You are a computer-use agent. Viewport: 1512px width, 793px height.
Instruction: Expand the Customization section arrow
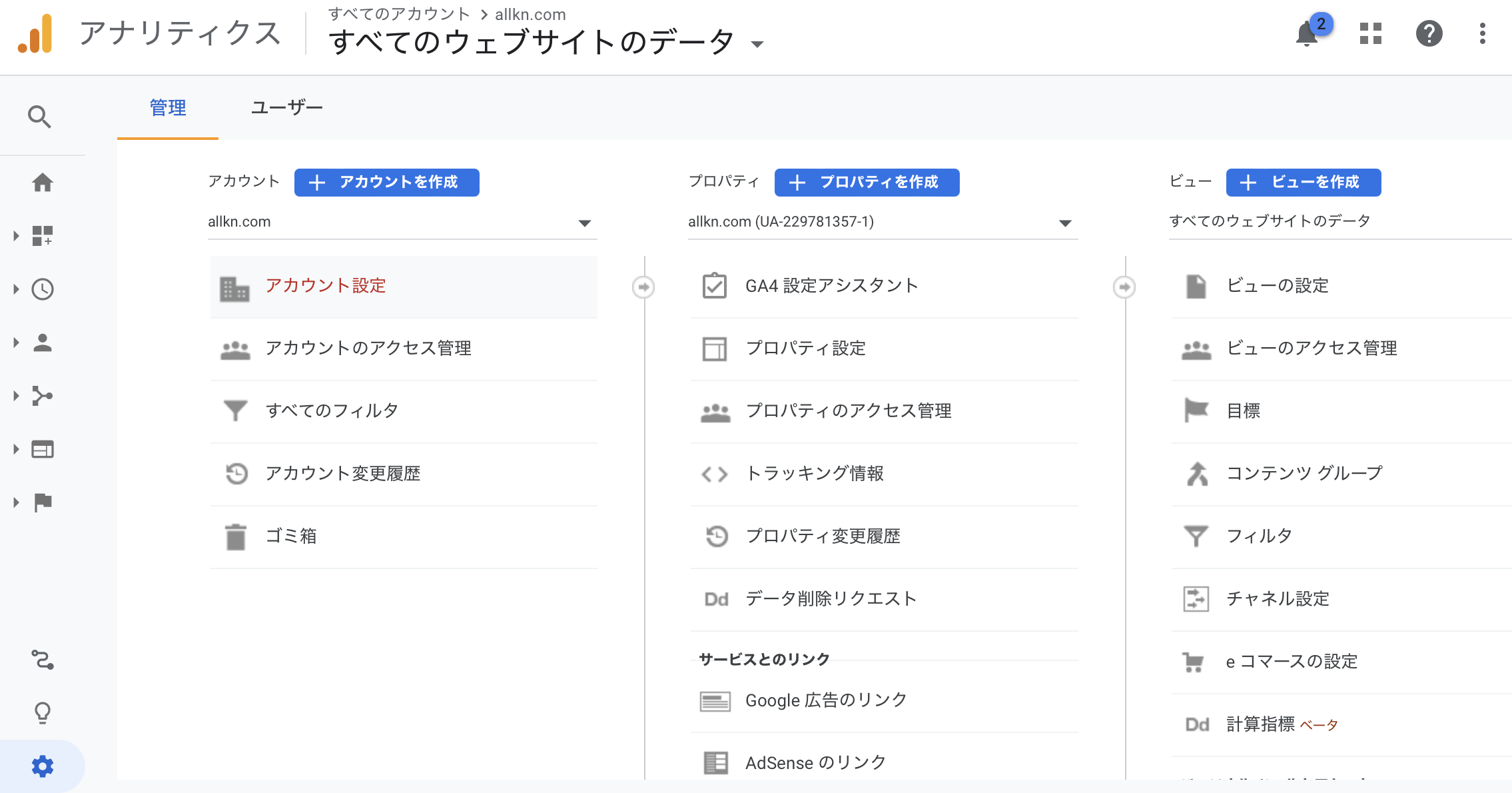click(x=16, y=236)
